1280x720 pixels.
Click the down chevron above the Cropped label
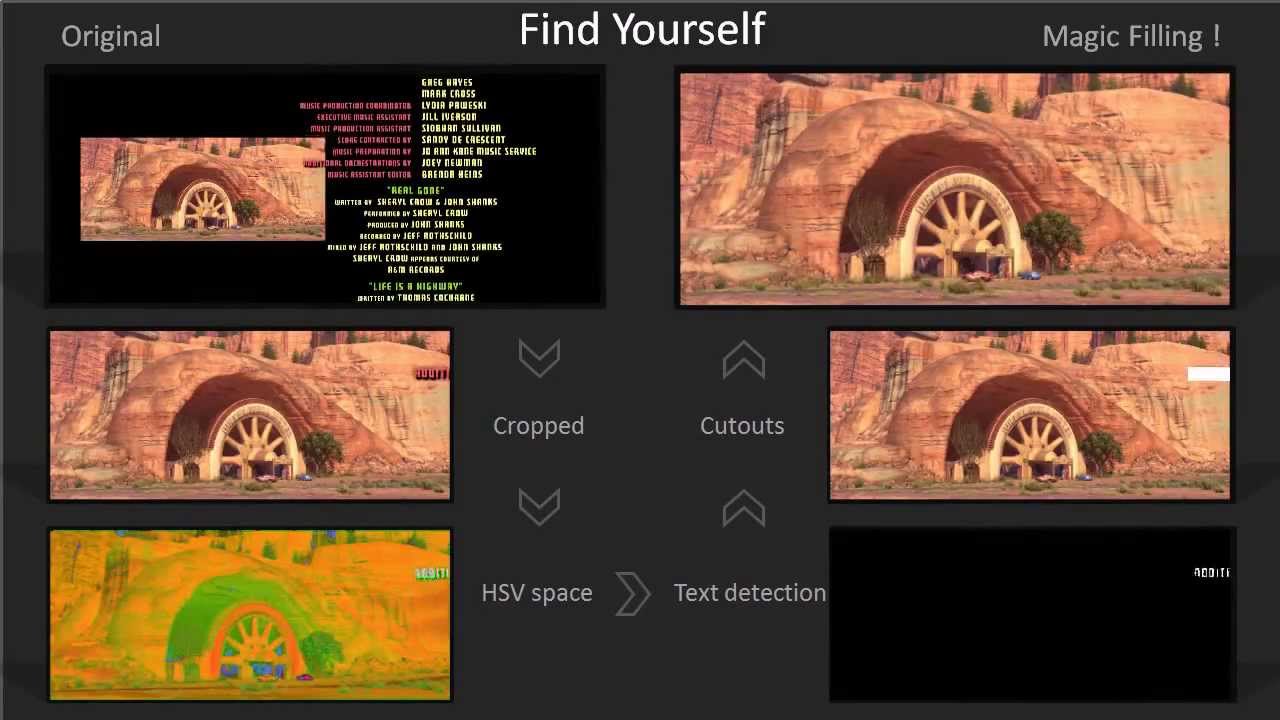click(x=539, y=358)
